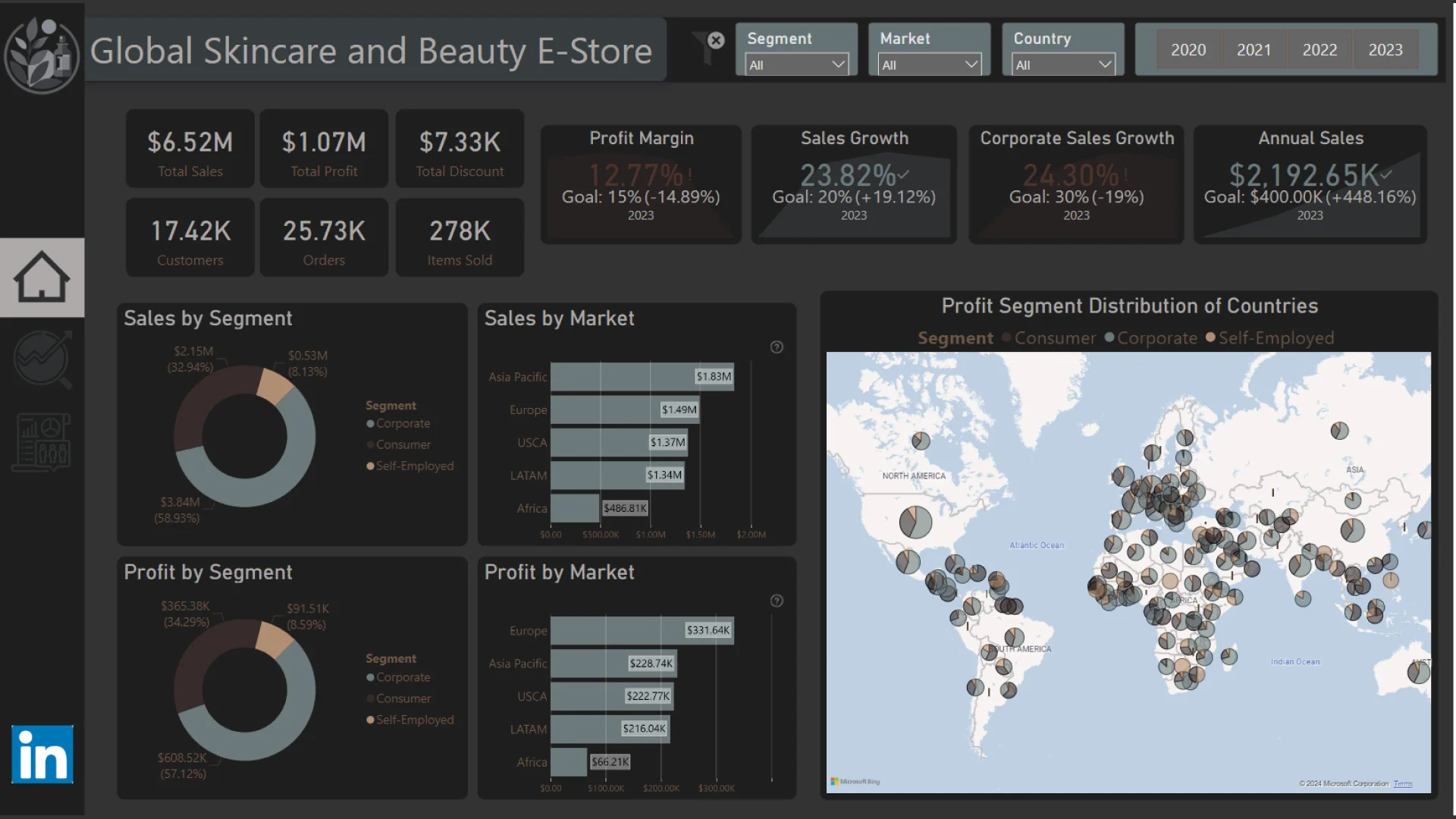This screenshot has width=1456, height=819.
Task: Open Sales by Market help icon
Action: point(777,347)
